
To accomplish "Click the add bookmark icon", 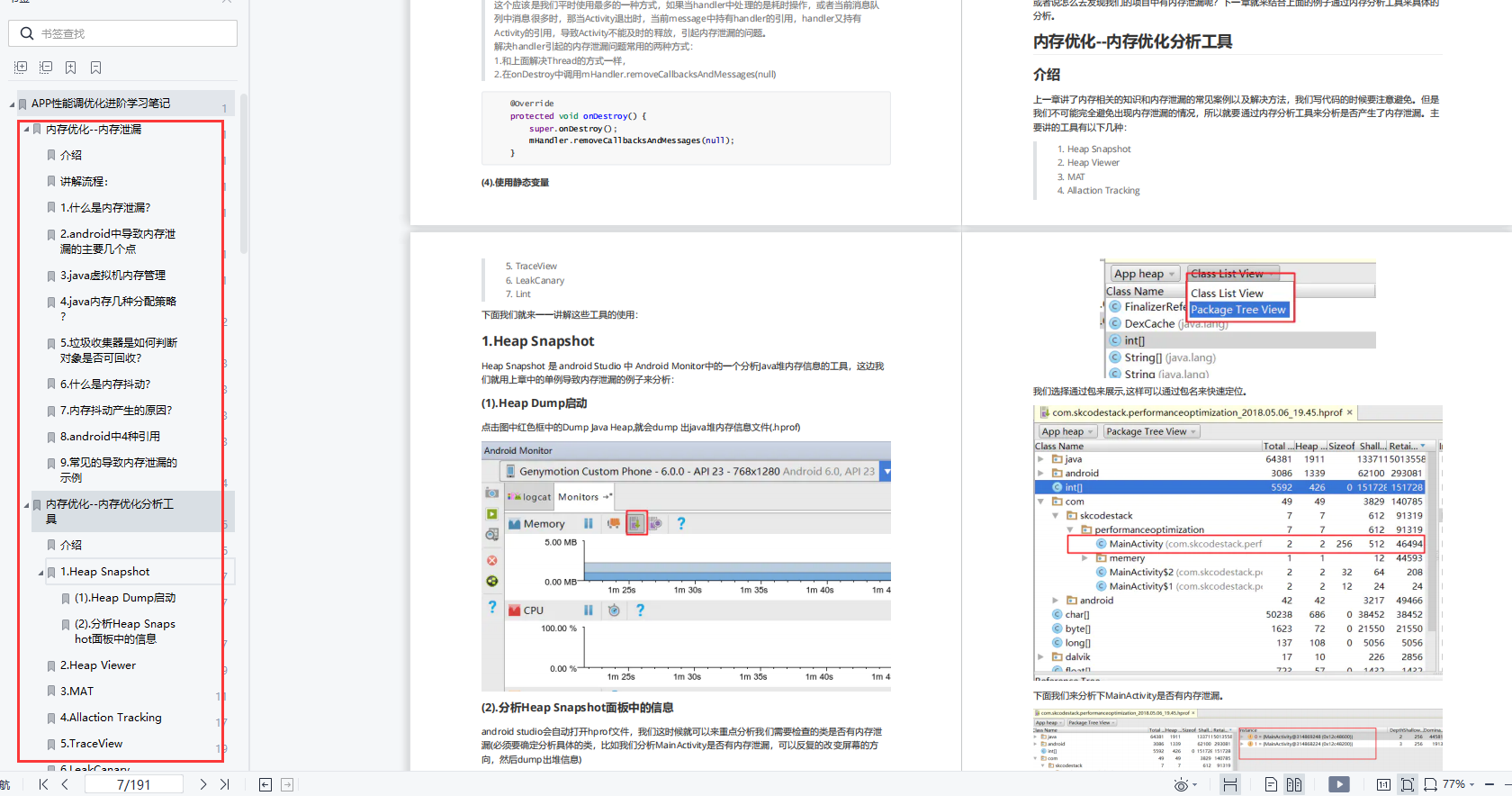I will [70, 68].
